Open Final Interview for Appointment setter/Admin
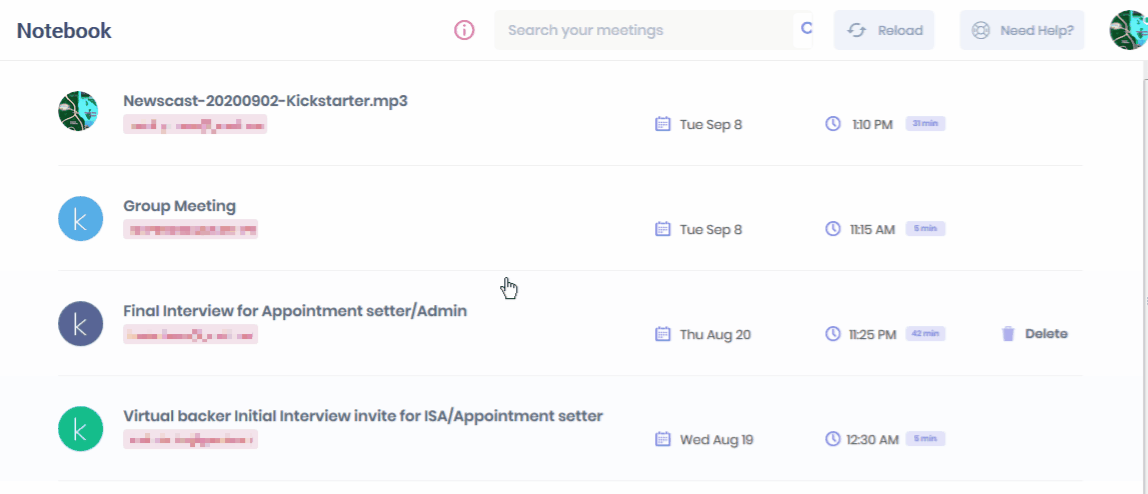This screenshot has width=1148, height=494. 295,311
